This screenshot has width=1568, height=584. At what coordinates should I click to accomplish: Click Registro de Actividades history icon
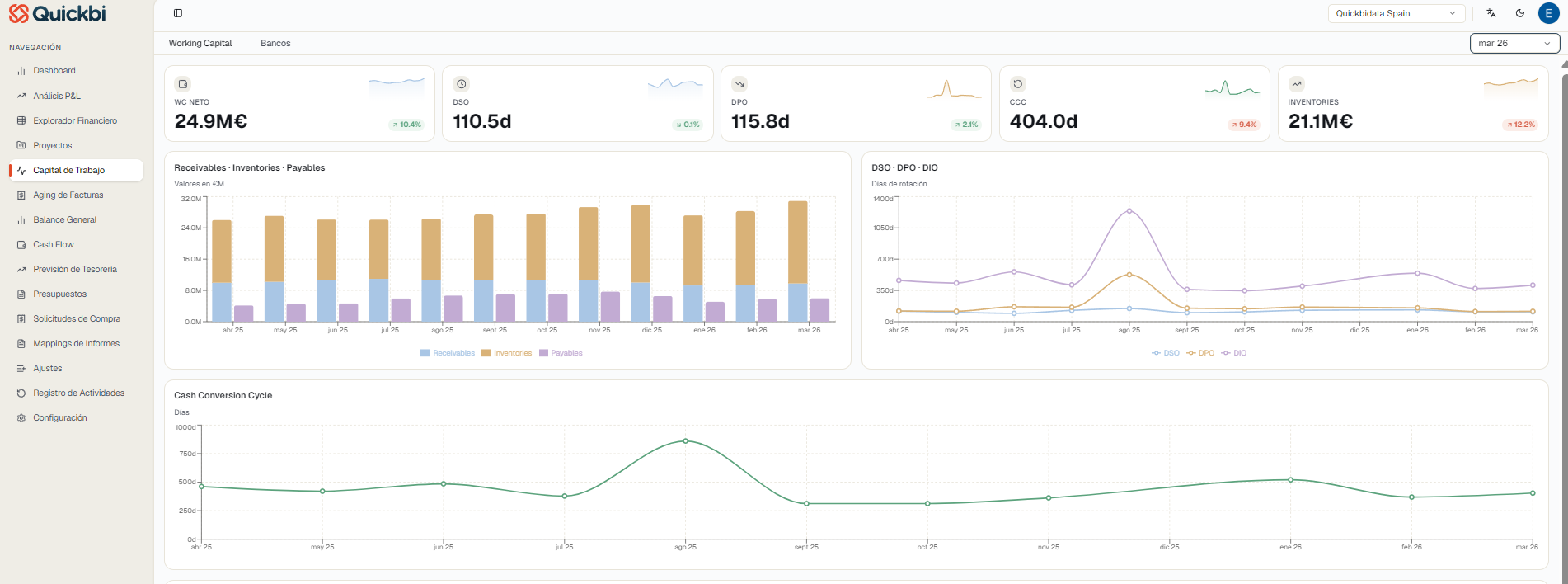[x=21, y=393]
